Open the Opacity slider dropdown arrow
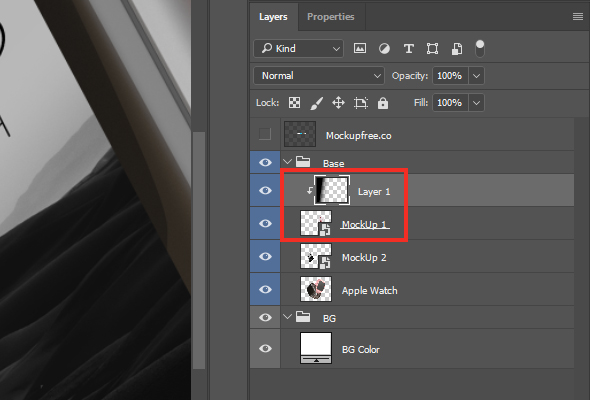 476,76
